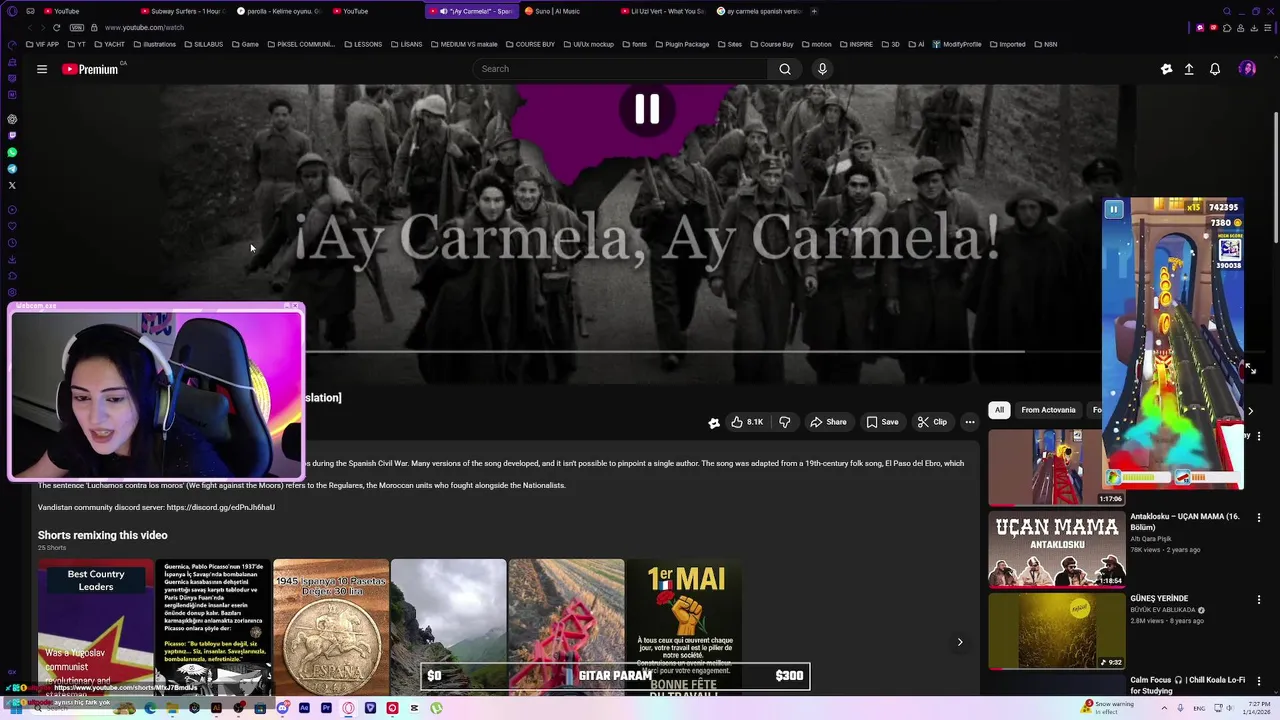
Task: Select the All recommendations chip
Action: tap(999, 410)
